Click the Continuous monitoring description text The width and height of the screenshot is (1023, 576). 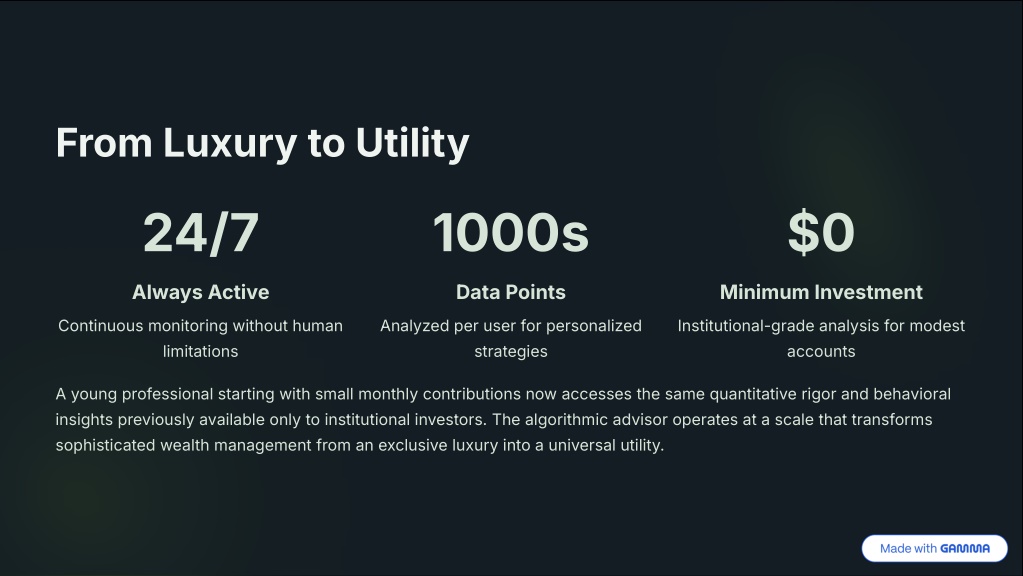(x=200, y=338)
